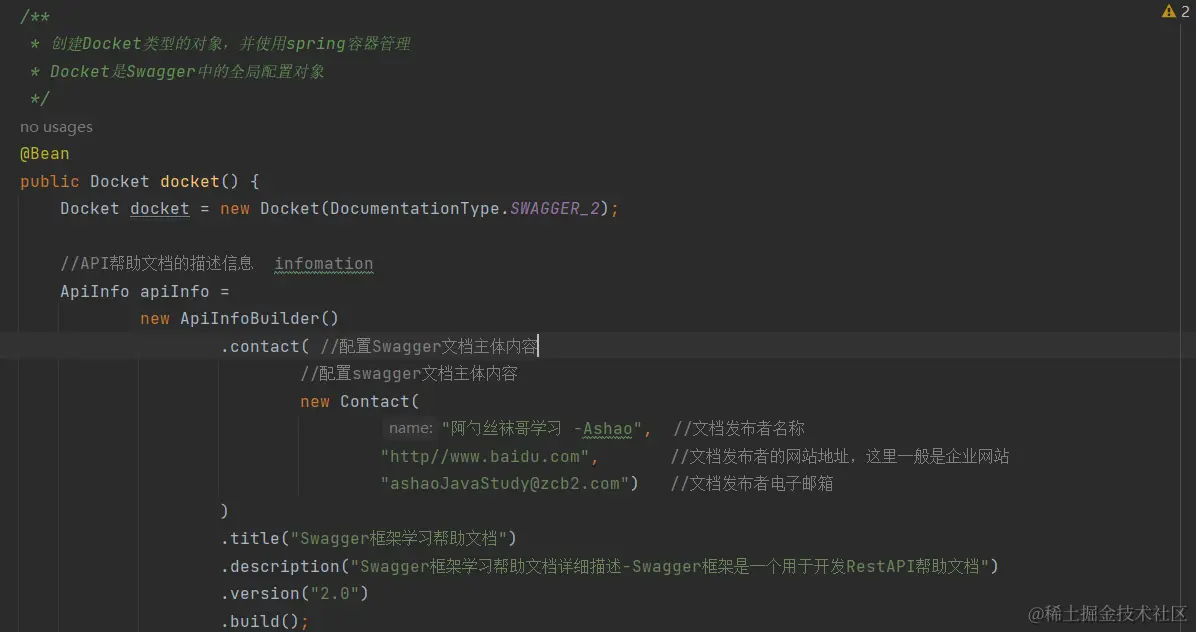Click the @Bean annotation
This screenshot has width=1196, height=632.
coord(44,154)
